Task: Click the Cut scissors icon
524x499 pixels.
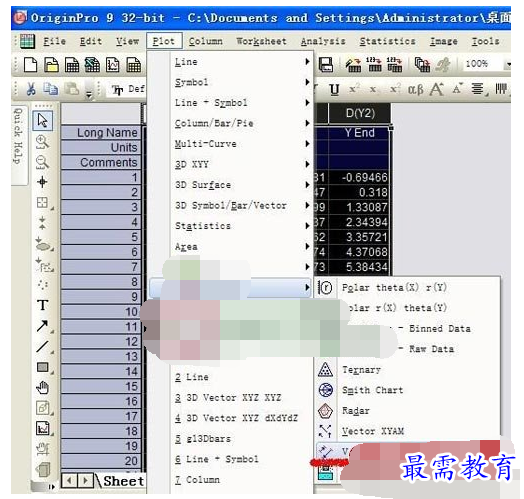Action: pyautogui.click(x=31, y=89)
